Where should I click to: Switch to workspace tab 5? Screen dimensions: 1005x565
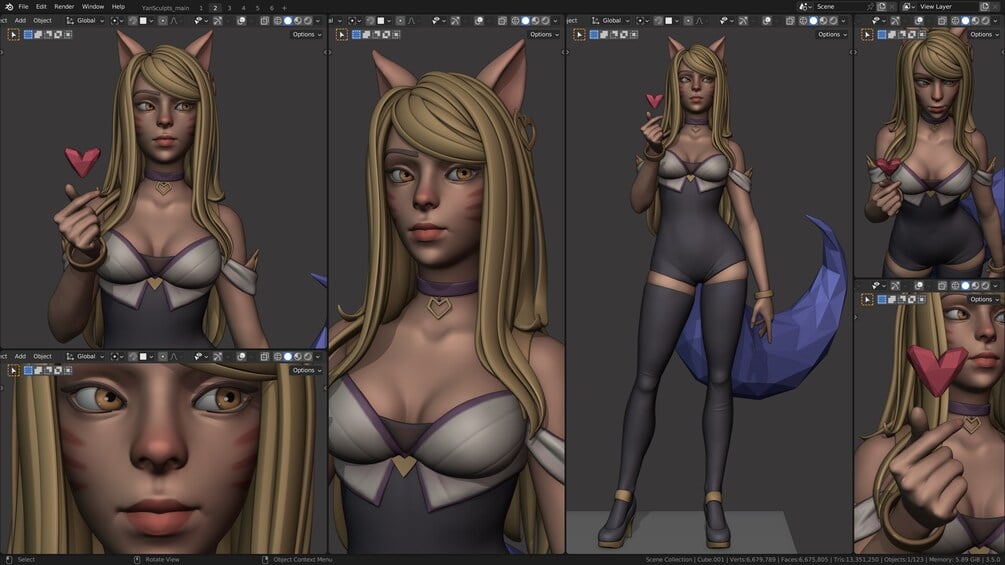(x=258, y=8)
